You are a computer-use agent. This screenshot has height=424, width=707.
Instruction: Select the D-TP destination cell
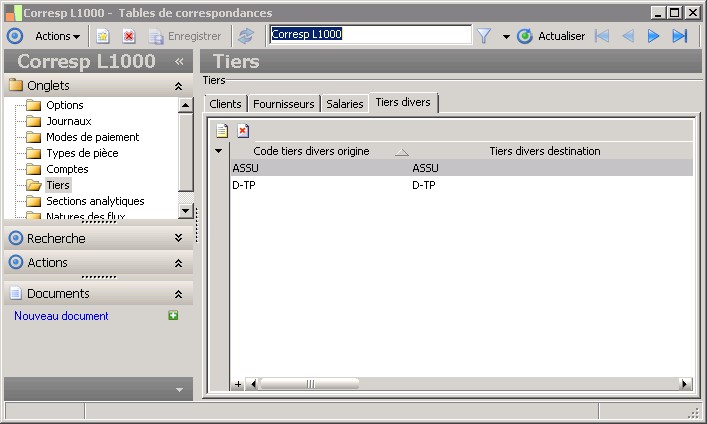click(552, 185)
